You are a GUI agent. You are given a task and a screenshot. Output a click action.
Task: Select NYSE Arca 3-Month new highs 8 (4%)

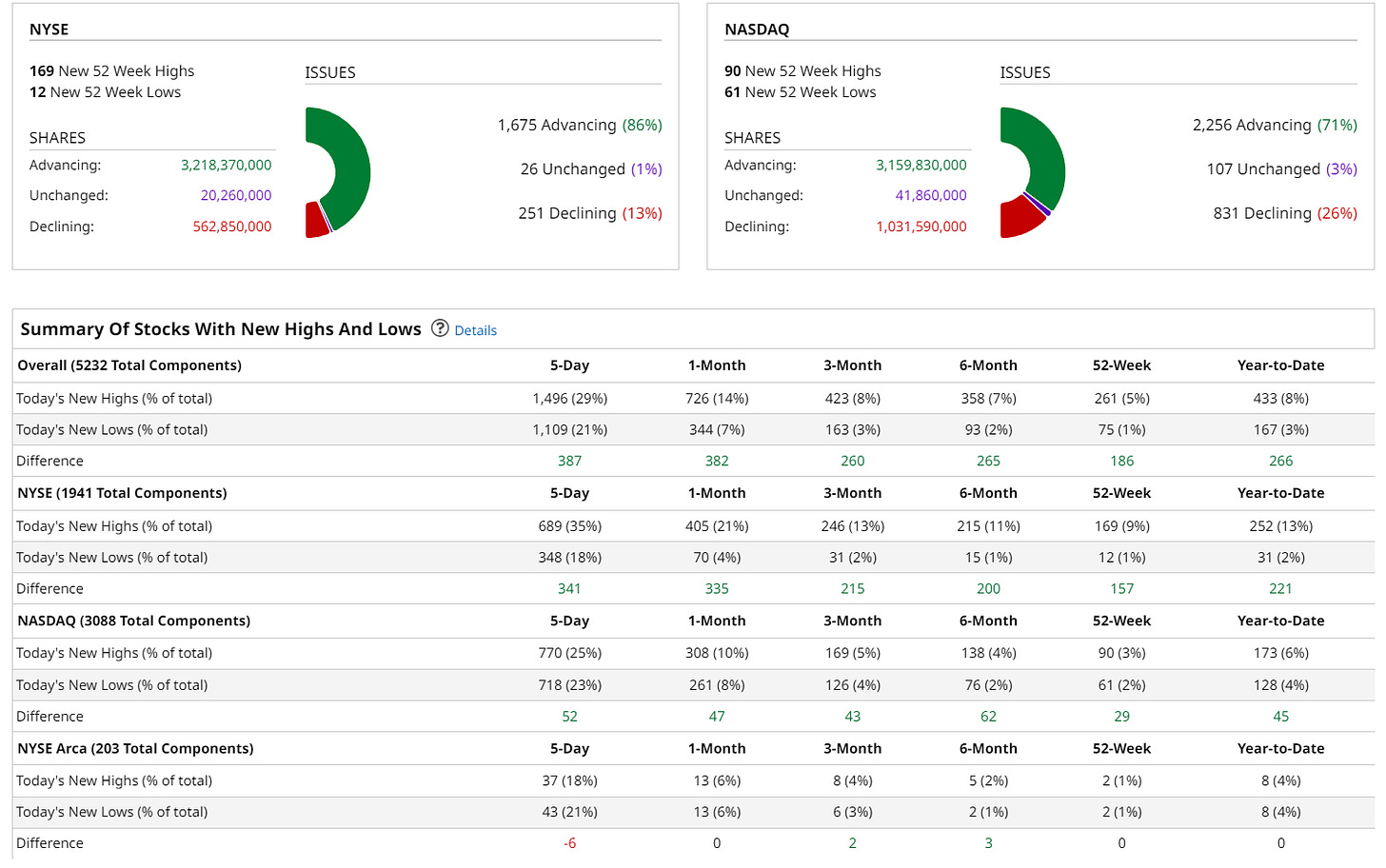tap(853, 781)
